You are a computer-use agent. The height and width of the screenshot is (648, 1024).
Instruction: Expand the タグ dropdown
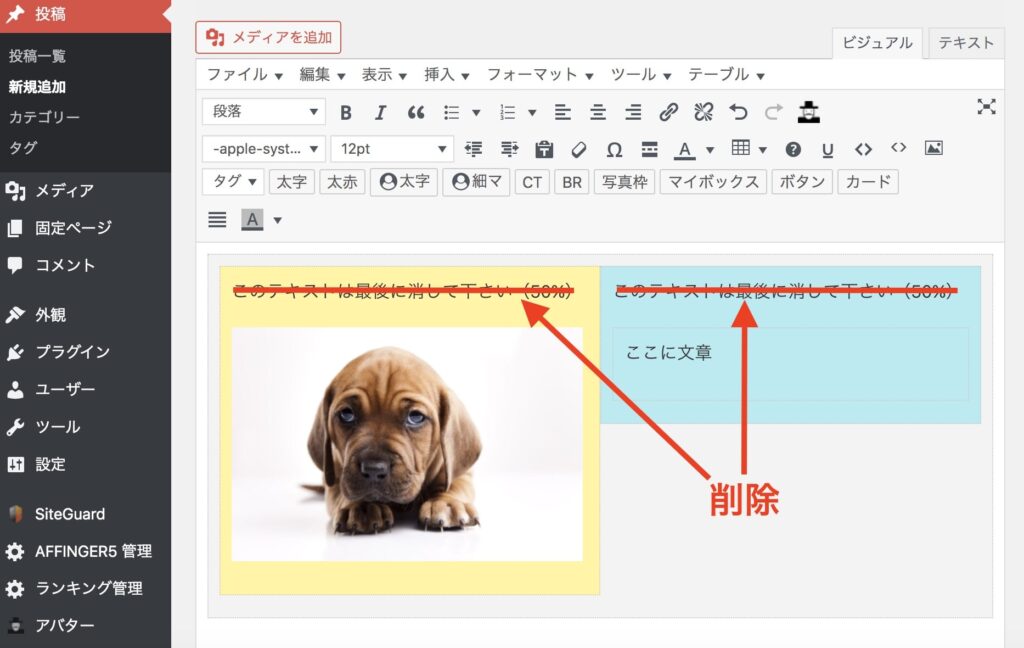coord(234,182)
